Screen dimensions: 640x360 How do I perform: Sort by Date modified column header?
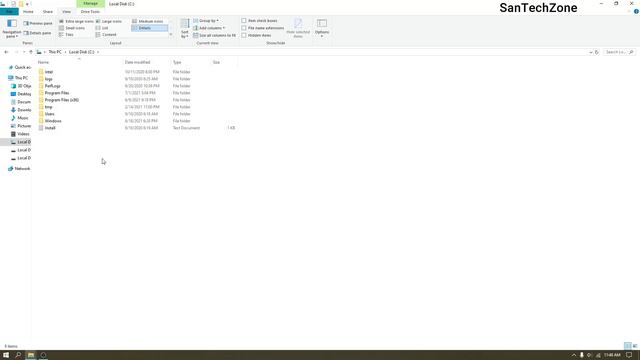[138, 62]
